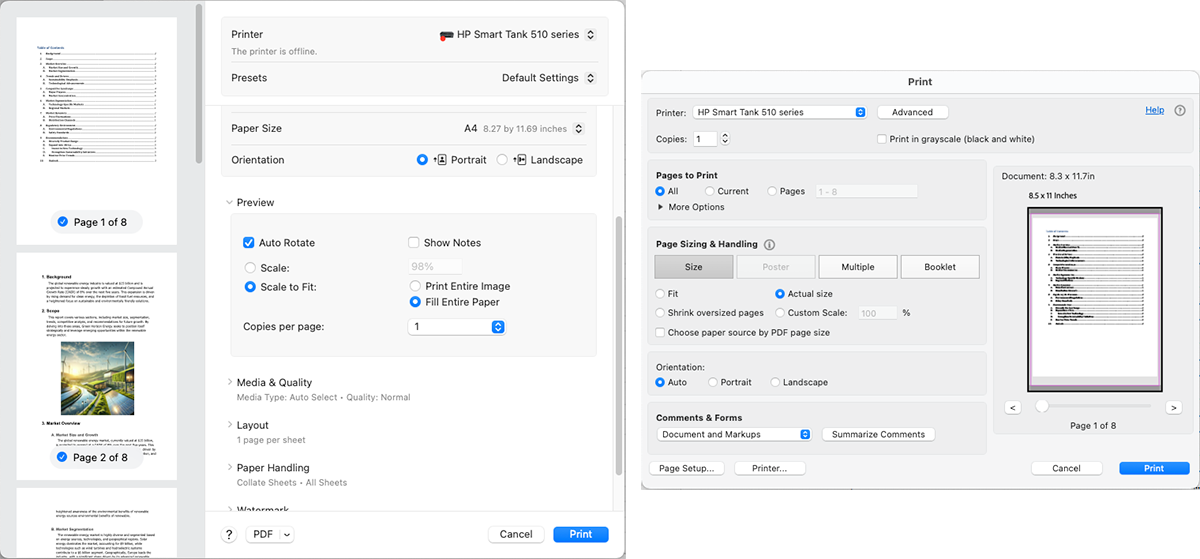Click the question mark icon next to Help link
Image resolution: width=1200 pixels, height=559 pixels.
click(x=1180, y=111)
